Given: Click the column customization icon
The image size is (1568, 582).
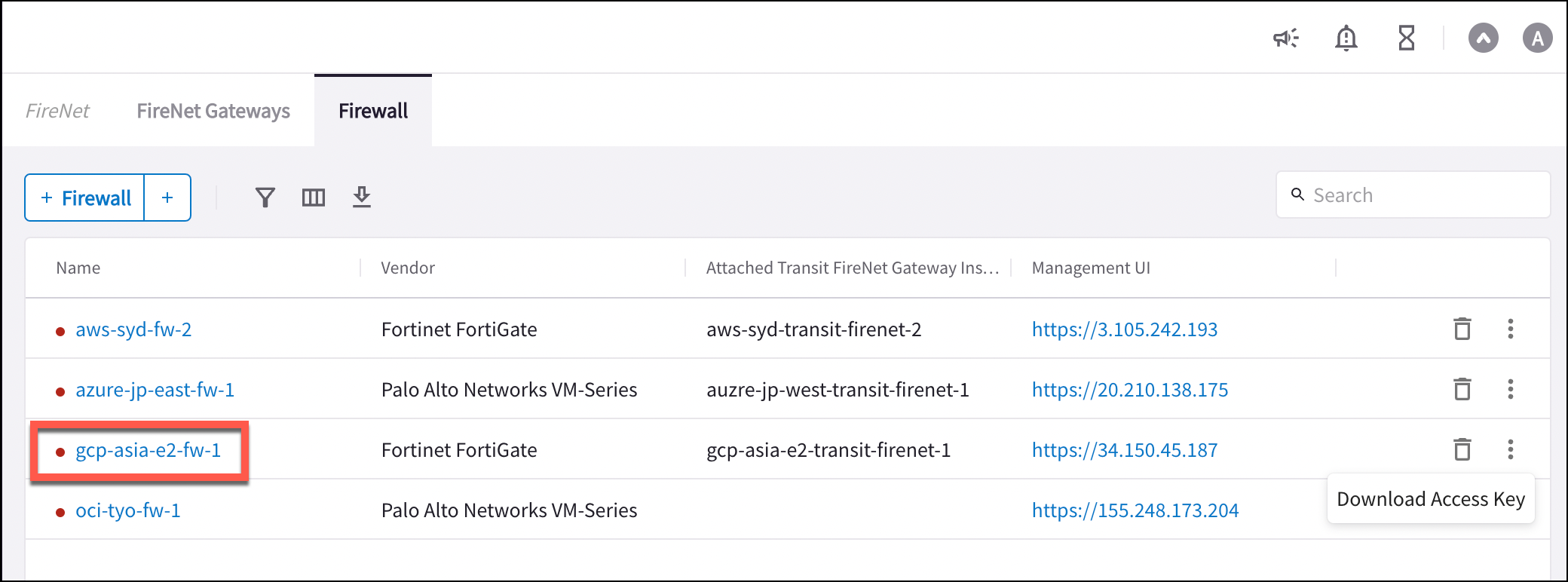Looking at the screenshot, I should (314, 197).
